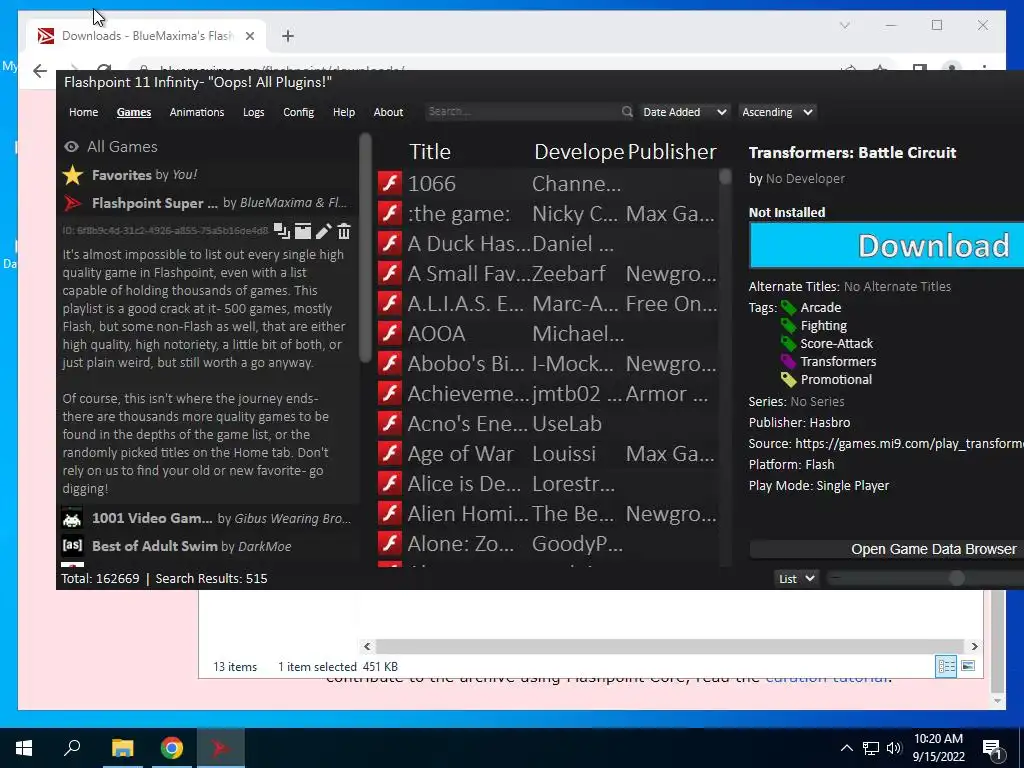Click the red arrow Flashpoint Super playlist icon
This screenshot has width=1024, height=768.
coord(72,203)
